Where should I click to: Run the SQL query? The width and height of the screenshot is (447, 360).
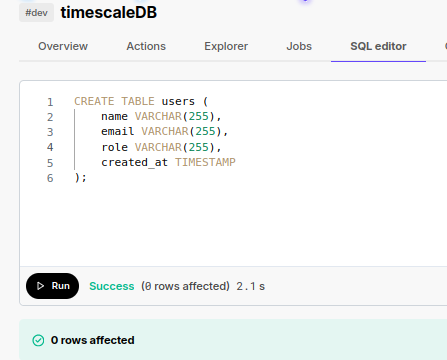tap(53, 286)
